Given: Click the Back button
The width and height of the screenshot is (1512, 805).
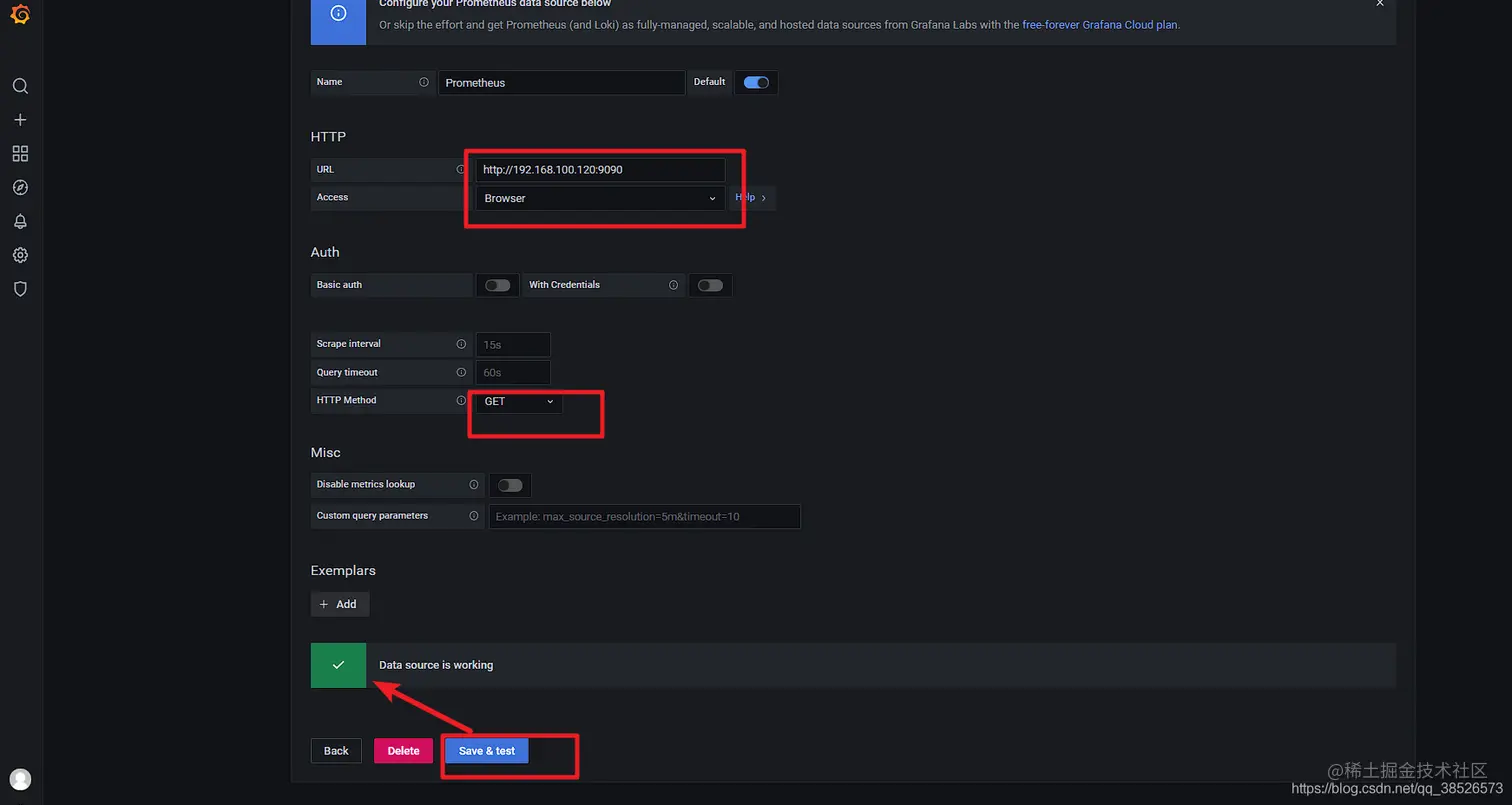Looking at the screenshot, I should (336, 751).
